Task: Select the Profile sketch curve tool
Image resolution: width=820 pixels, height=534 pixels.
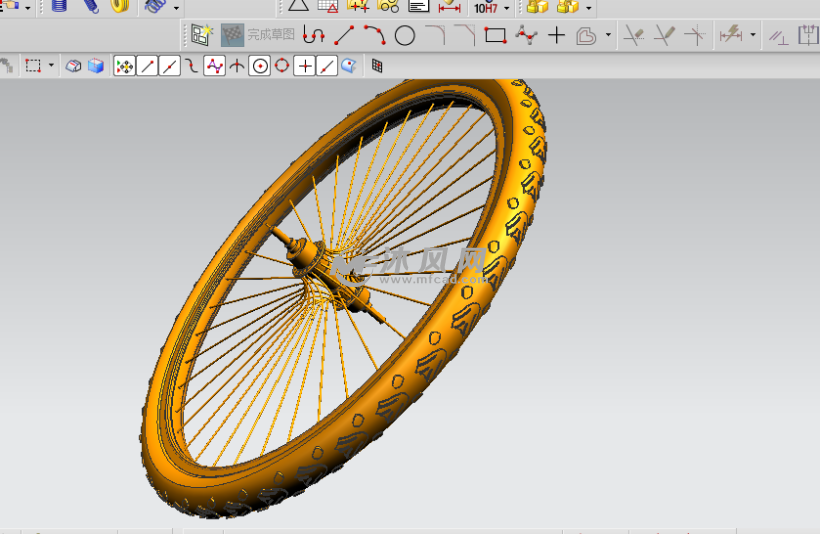Action: (314, 35)
